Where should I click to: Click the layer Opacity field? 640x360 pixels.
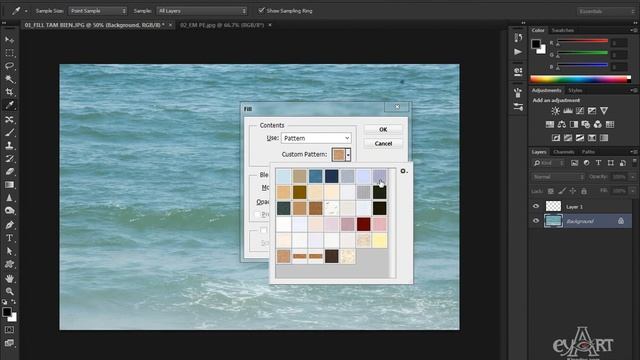coord(619,177)
